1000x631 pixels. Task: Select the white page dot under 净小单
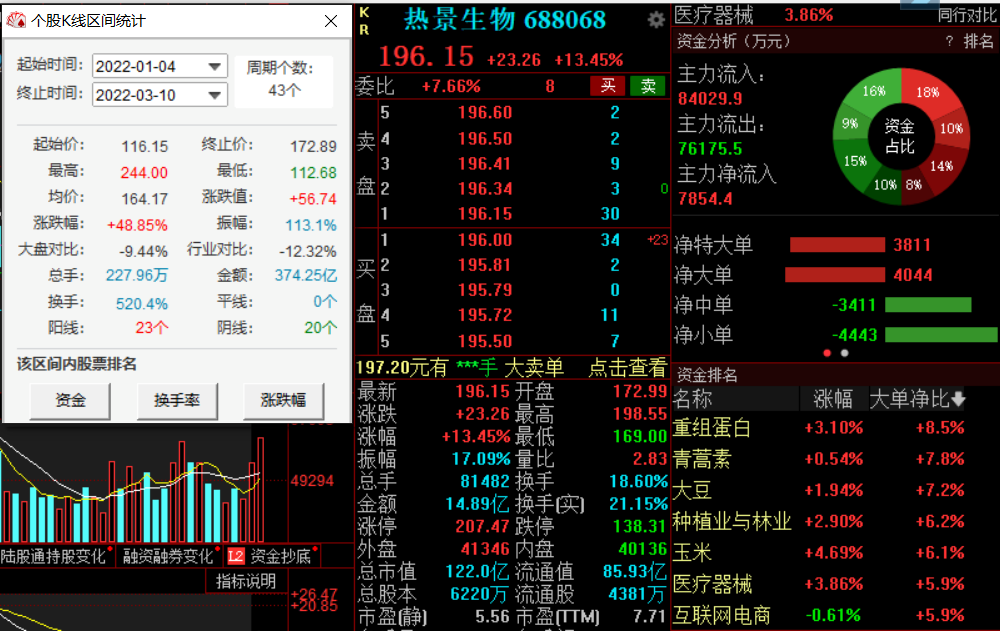coord(844,353)
